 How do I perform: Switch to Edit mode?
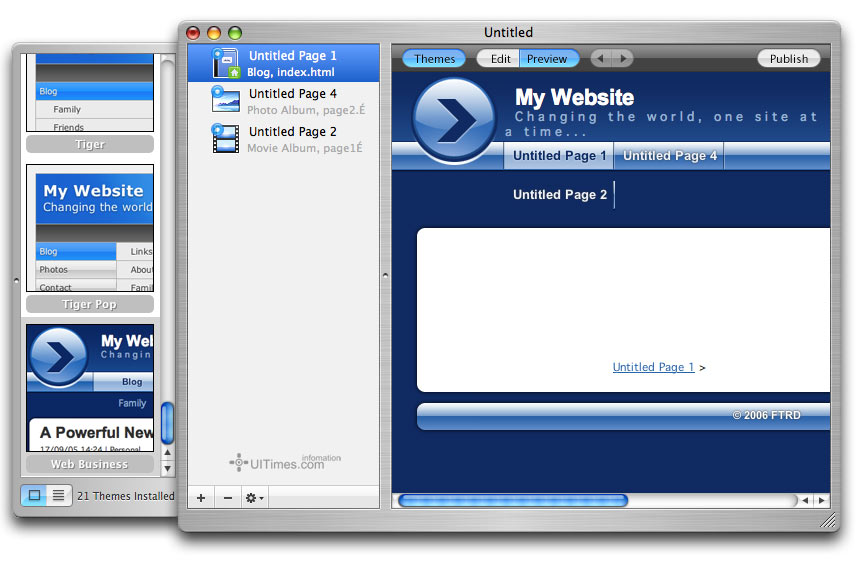[x=500, y=59]
